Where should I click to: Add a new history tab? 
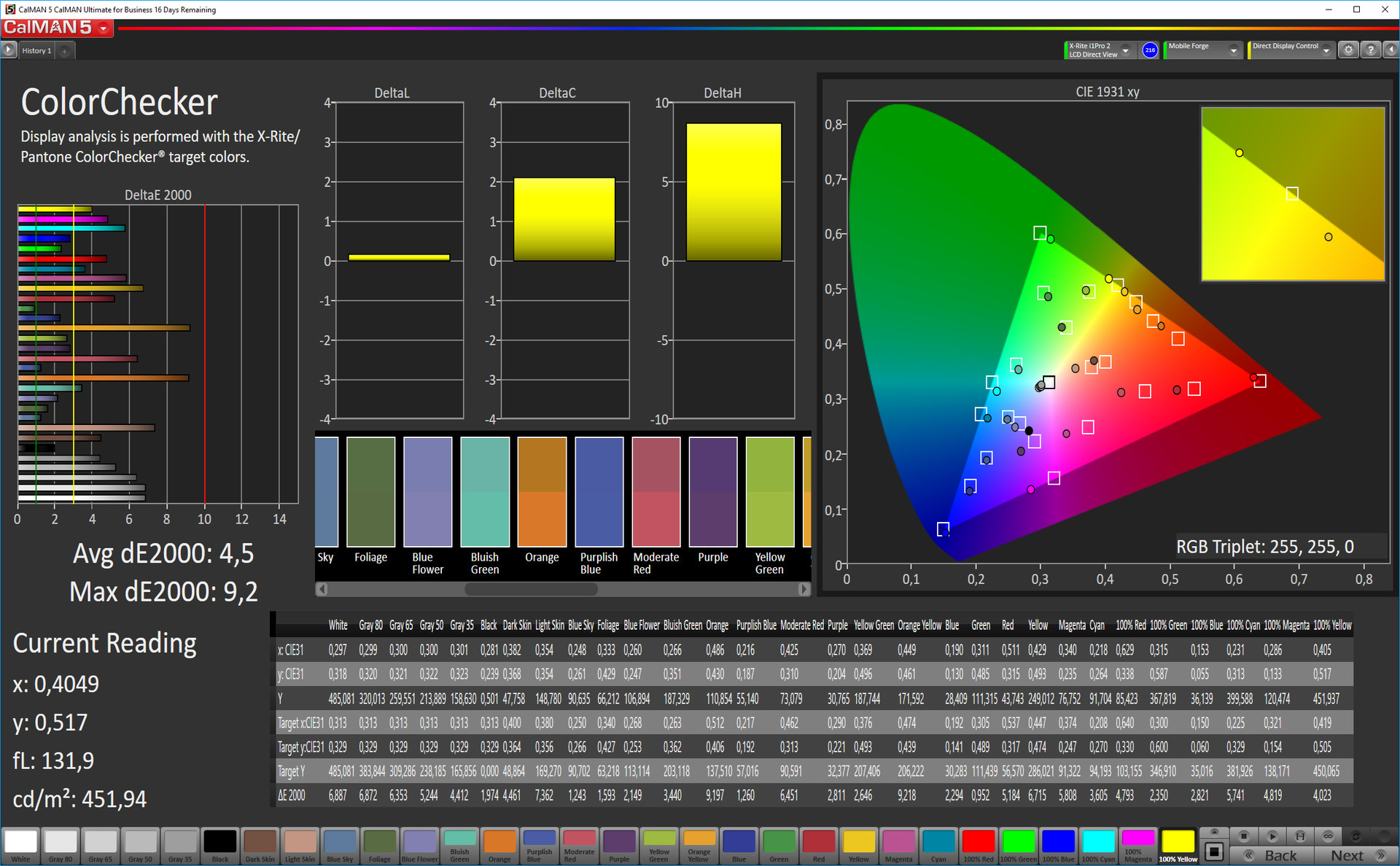pos(65,51)
